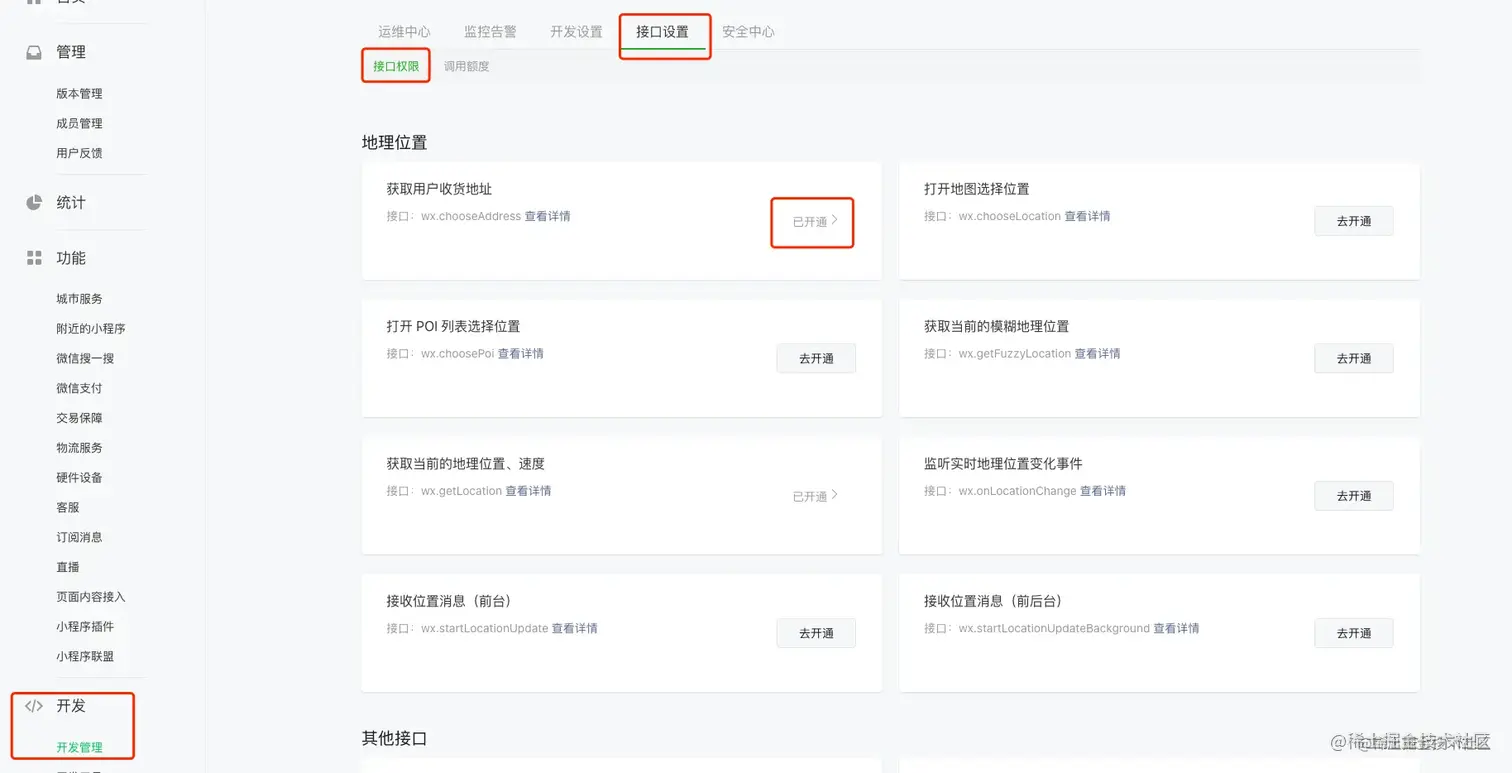Click the 统计 section heading

(x=71, y=202)
